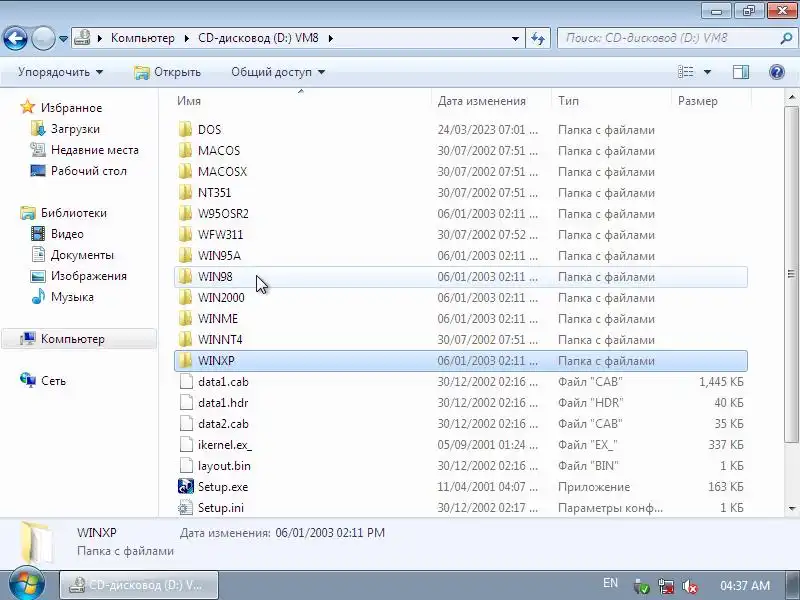Viewport: 800px width, 600px height.
Task: Click the Открыть toolbar button
Action: pos(168,72)
